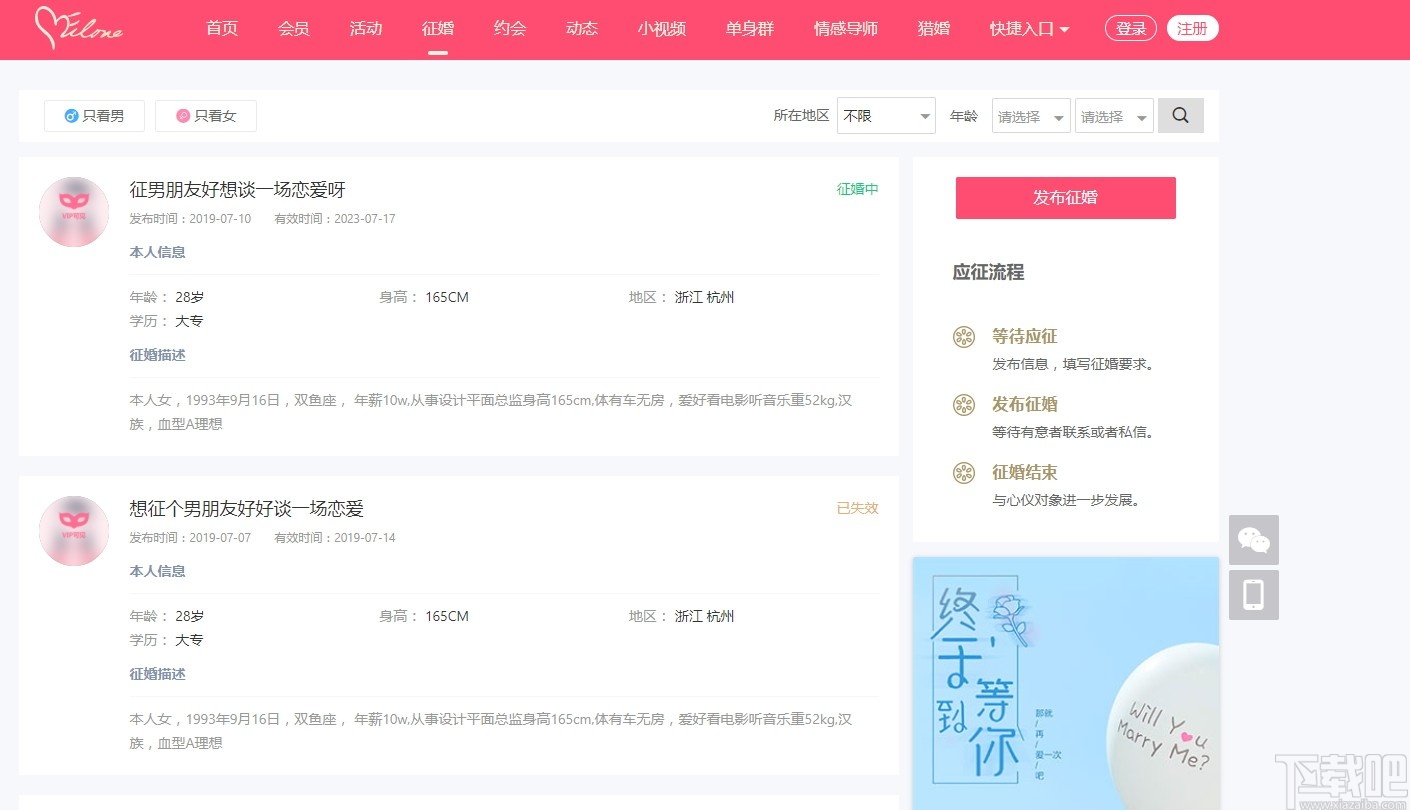This screenshot has width=1410, height=810.
Task: Click the 征婚中 status label
Action: click(856, 188)
